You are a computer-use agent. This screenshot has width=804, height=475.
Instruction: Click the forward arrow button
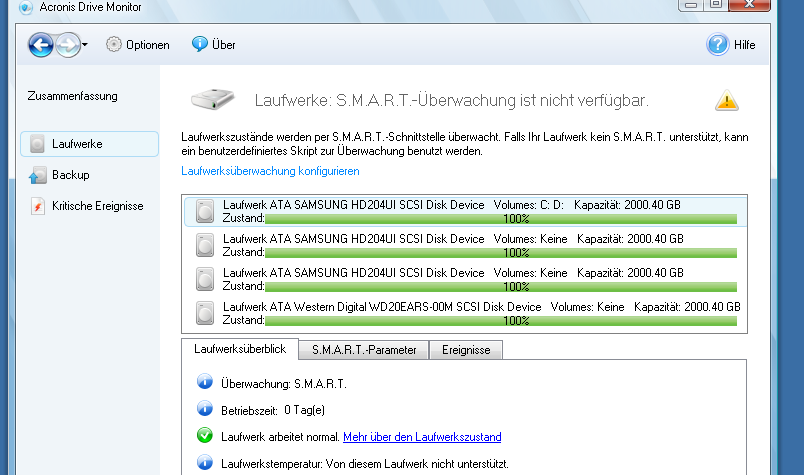coord(68,45)
